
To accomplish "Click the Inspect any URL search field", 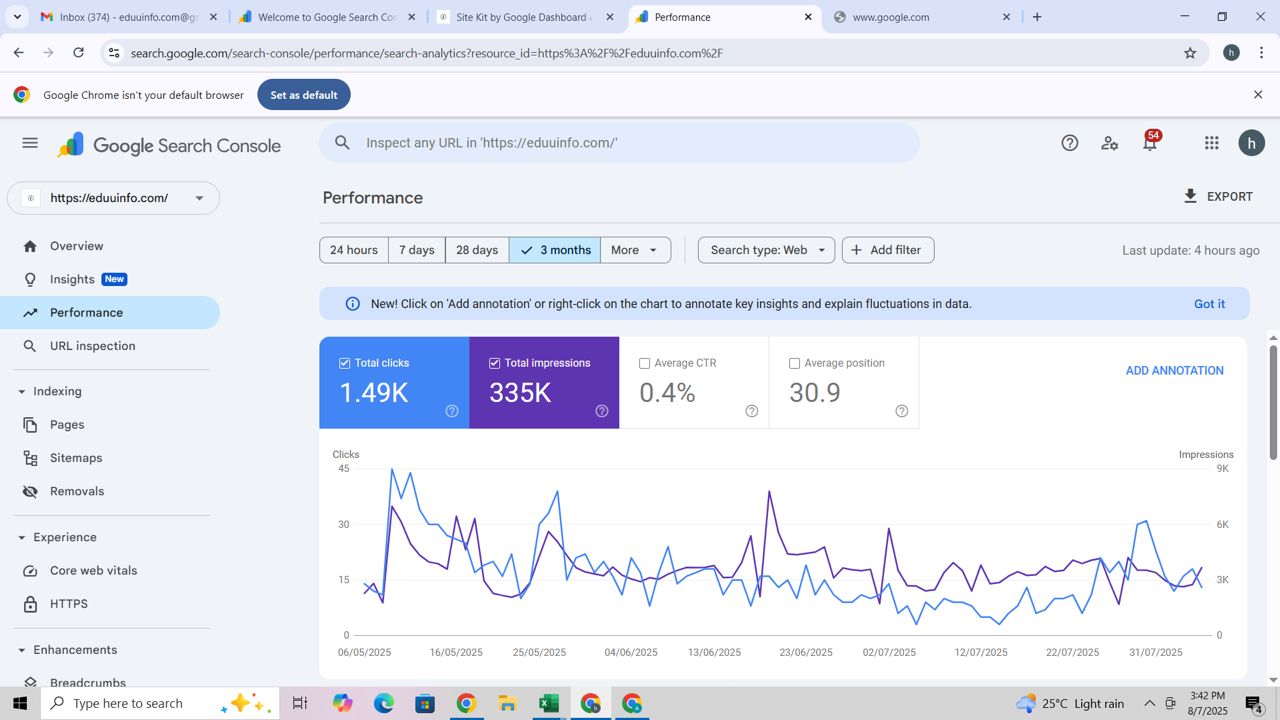I will [630, 143].
